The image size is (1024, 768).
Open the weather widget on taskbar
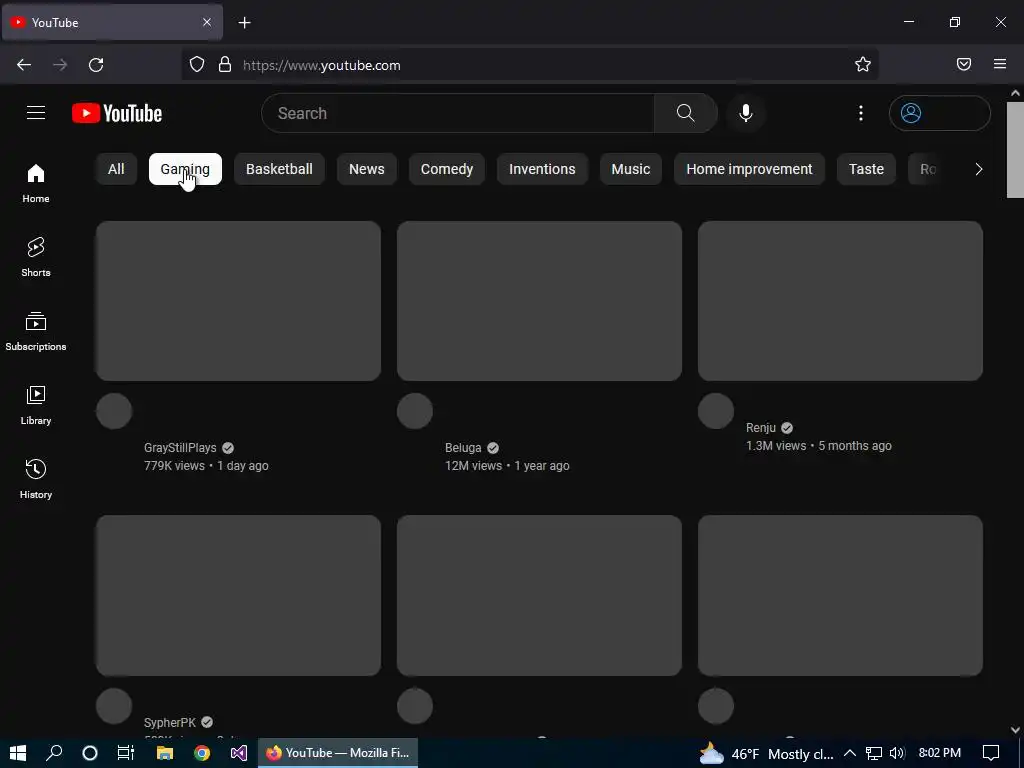(766, 754)
